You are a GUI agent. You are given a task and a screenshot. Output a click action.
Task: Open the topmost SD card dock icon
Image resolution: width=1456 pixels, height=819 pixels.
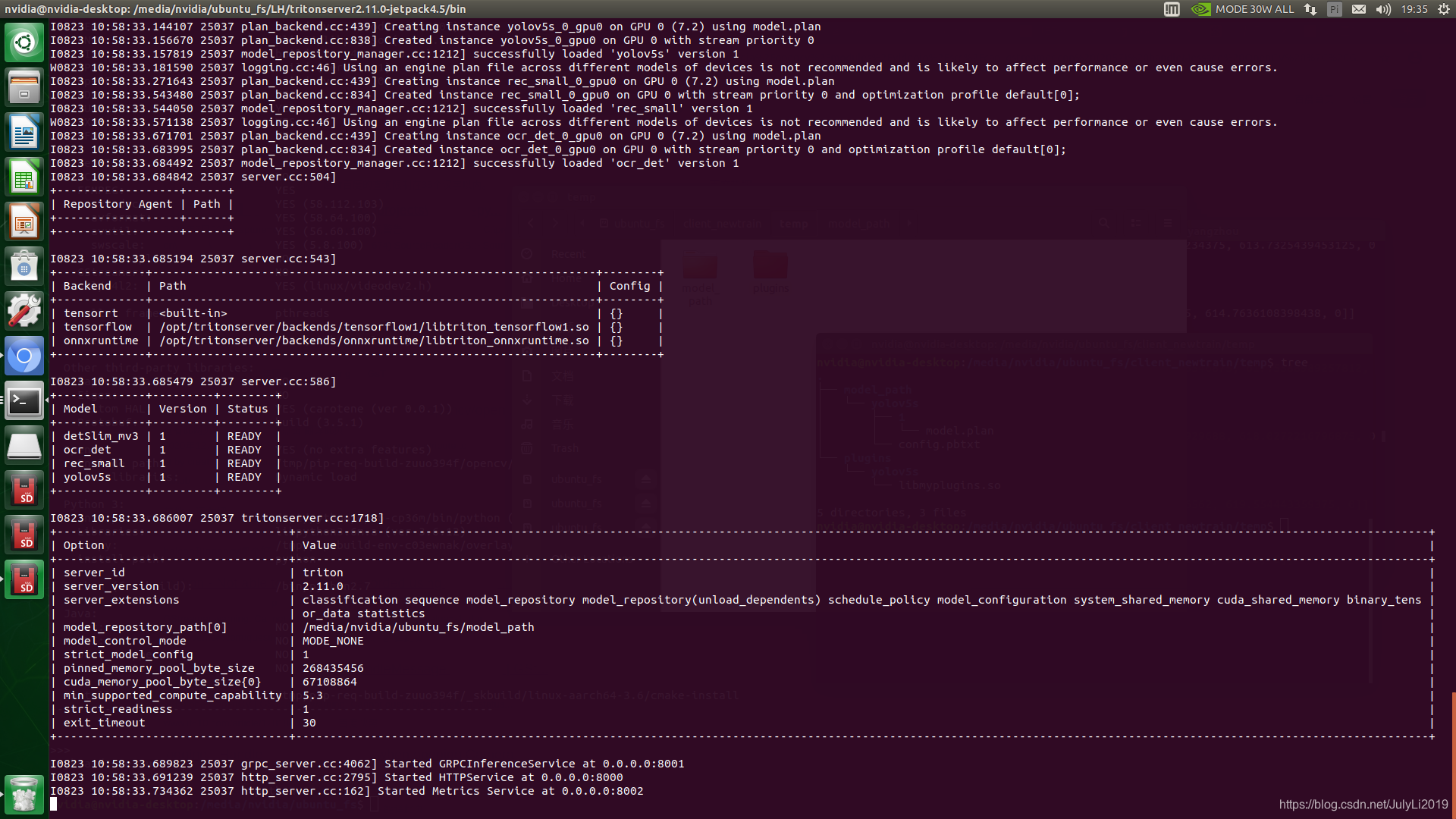pyautogui.click(x=24, y=490)
